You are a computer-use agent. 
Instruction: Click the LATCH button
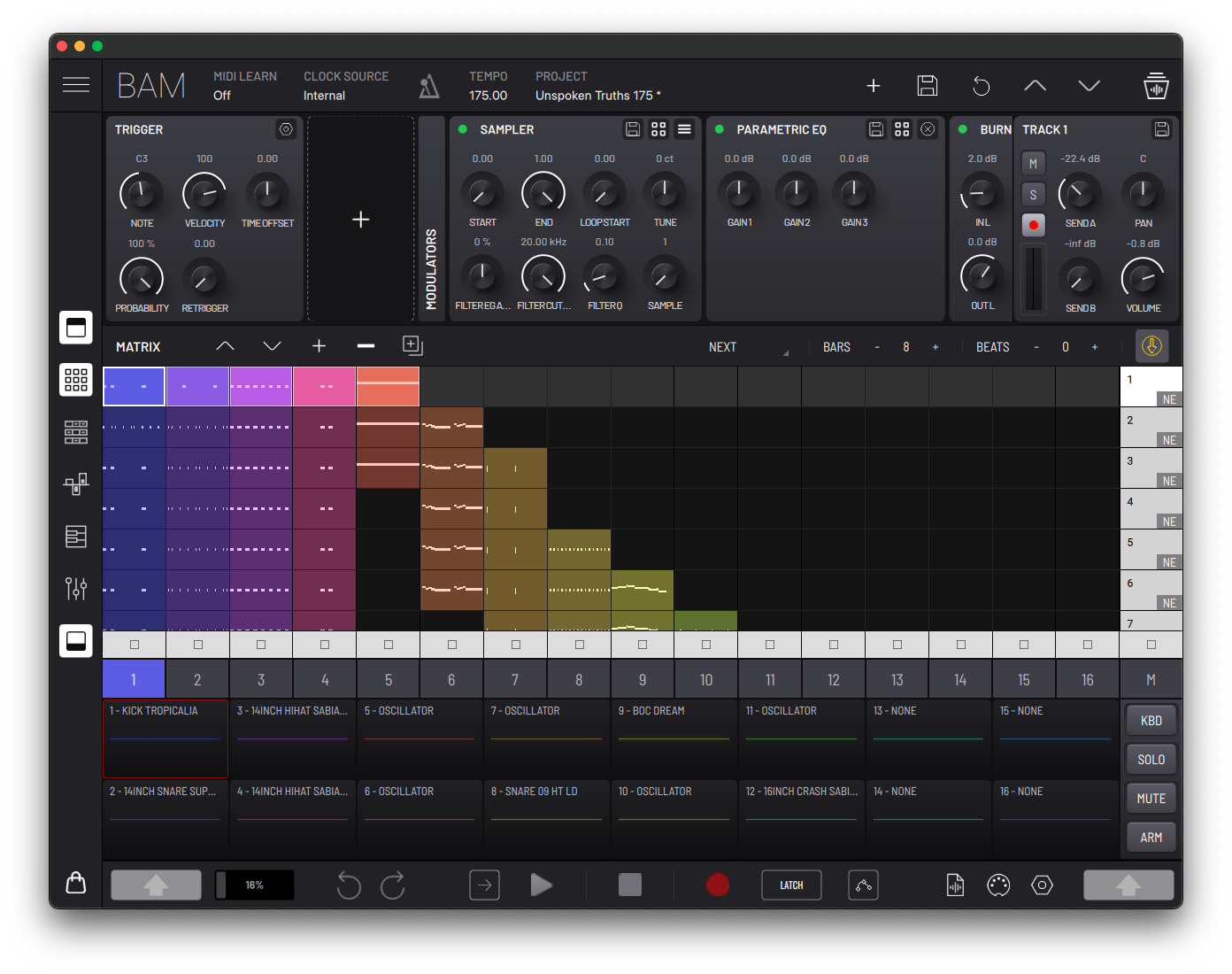click(791, 885)
